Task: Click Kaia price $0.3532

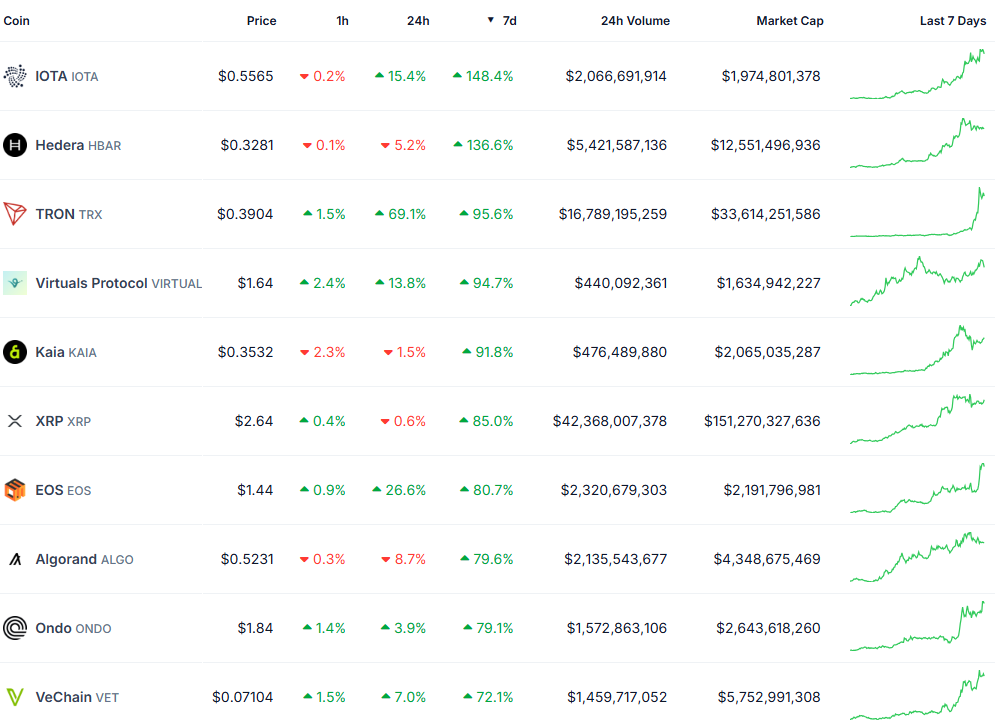Action: pyautogui.click(x=246, y=352)
